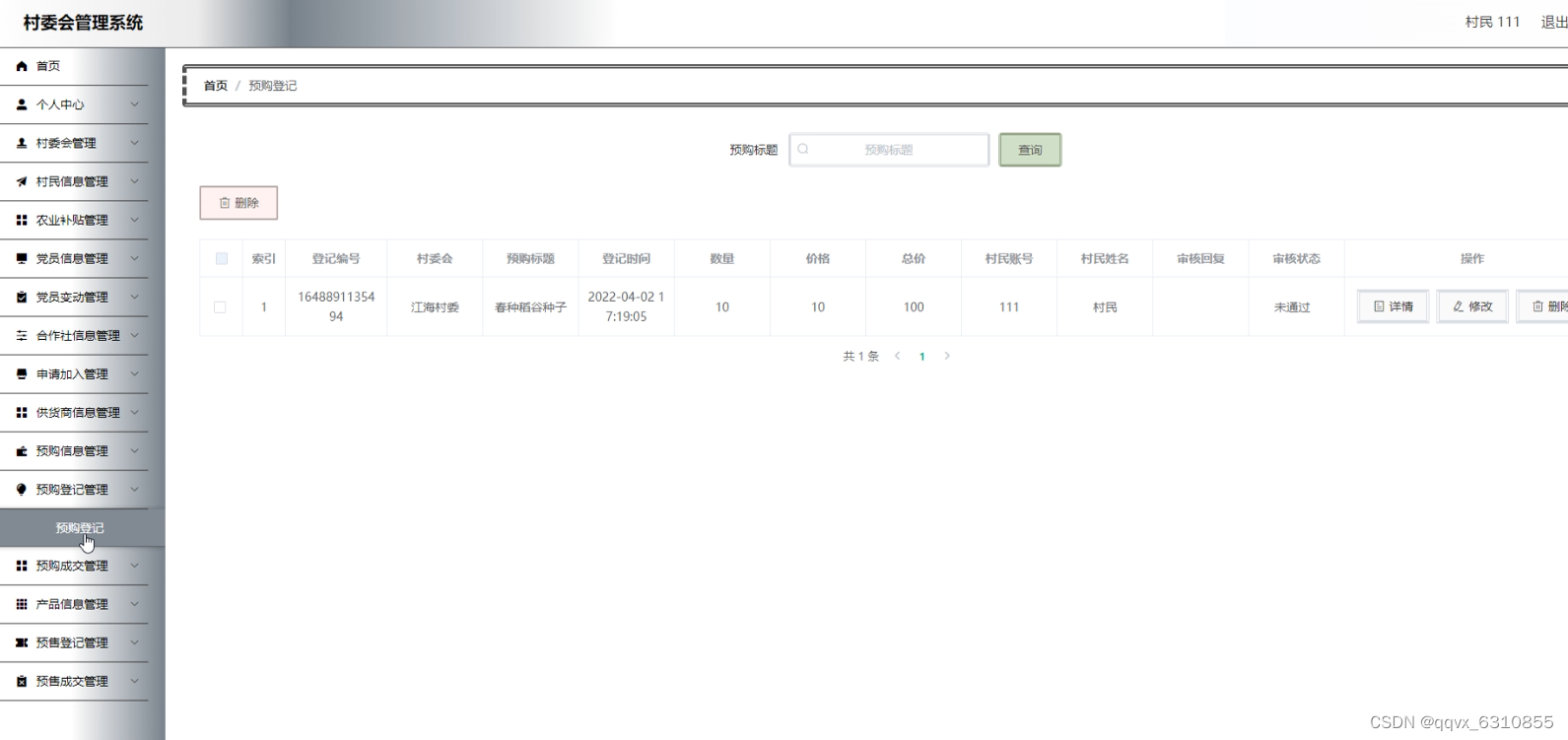Open the 预售成交管理 menu

[74, 681]
